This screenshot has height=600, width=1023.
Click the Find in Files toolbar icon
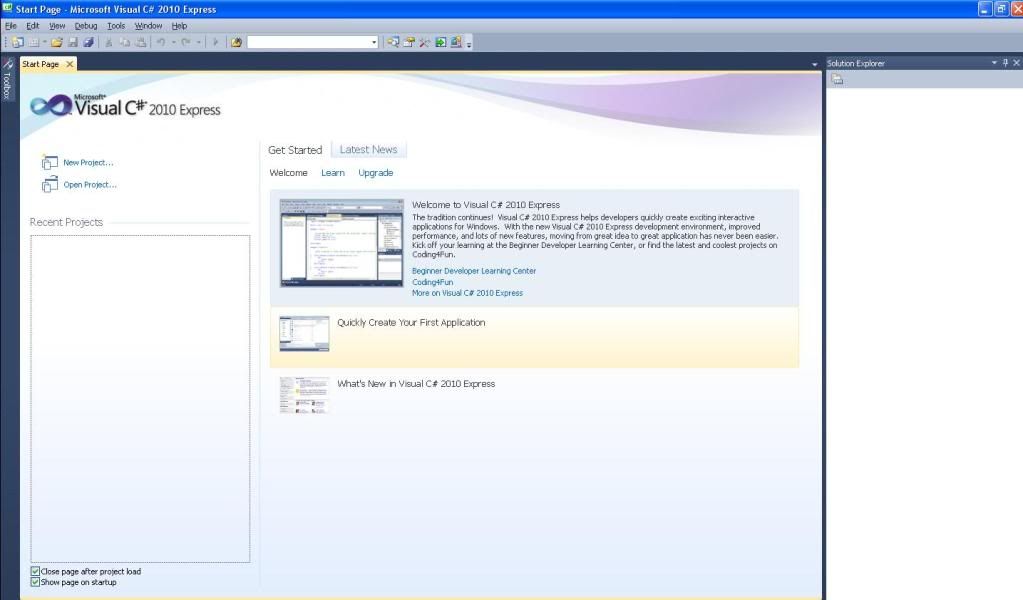click(236, 42)
